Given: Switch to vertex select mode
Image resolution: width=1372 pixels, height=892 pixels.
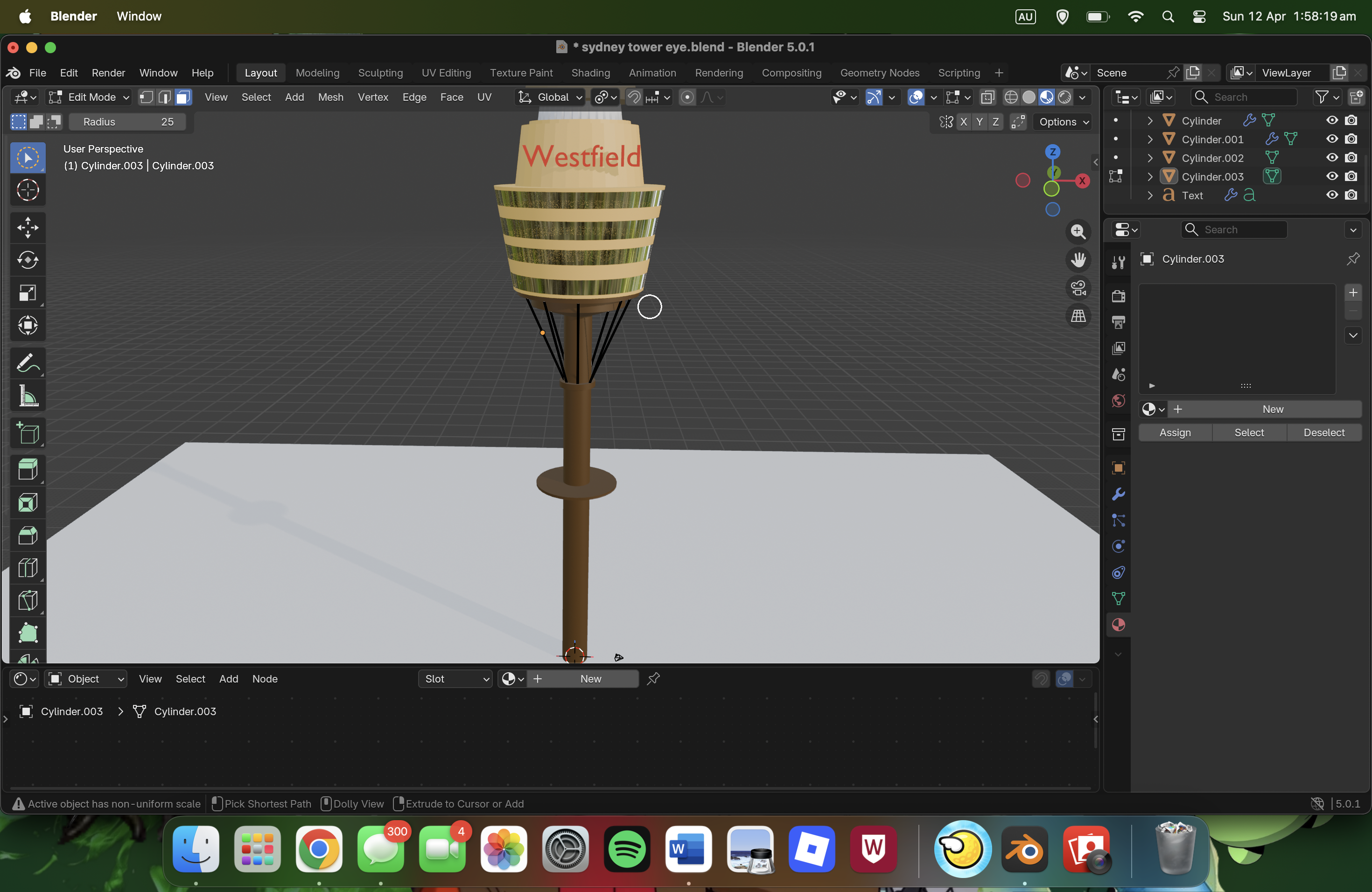Looking at the screenshot, I should point(147,98).
